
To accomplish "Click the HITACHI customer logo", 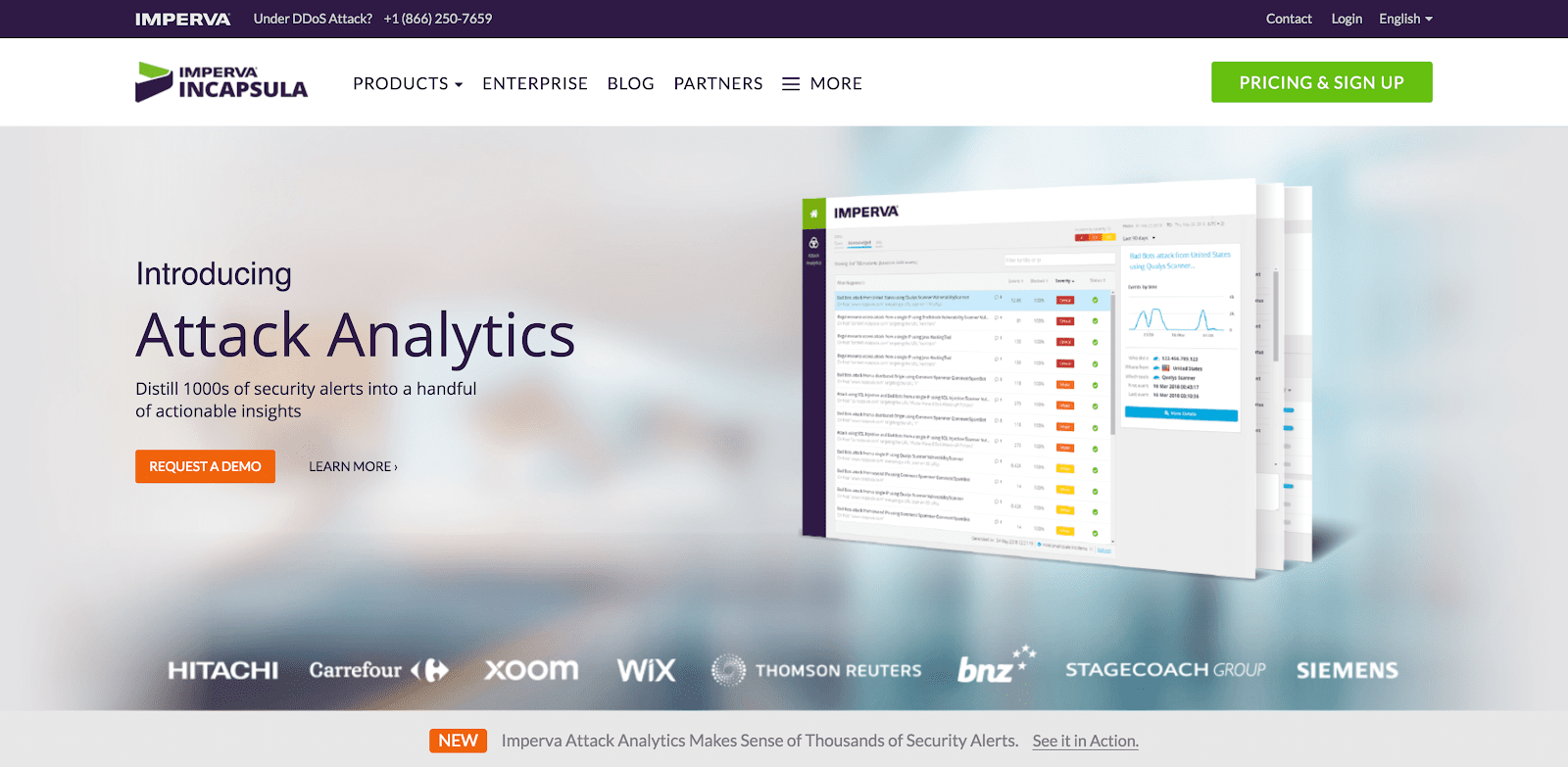I will click(222, 670).
